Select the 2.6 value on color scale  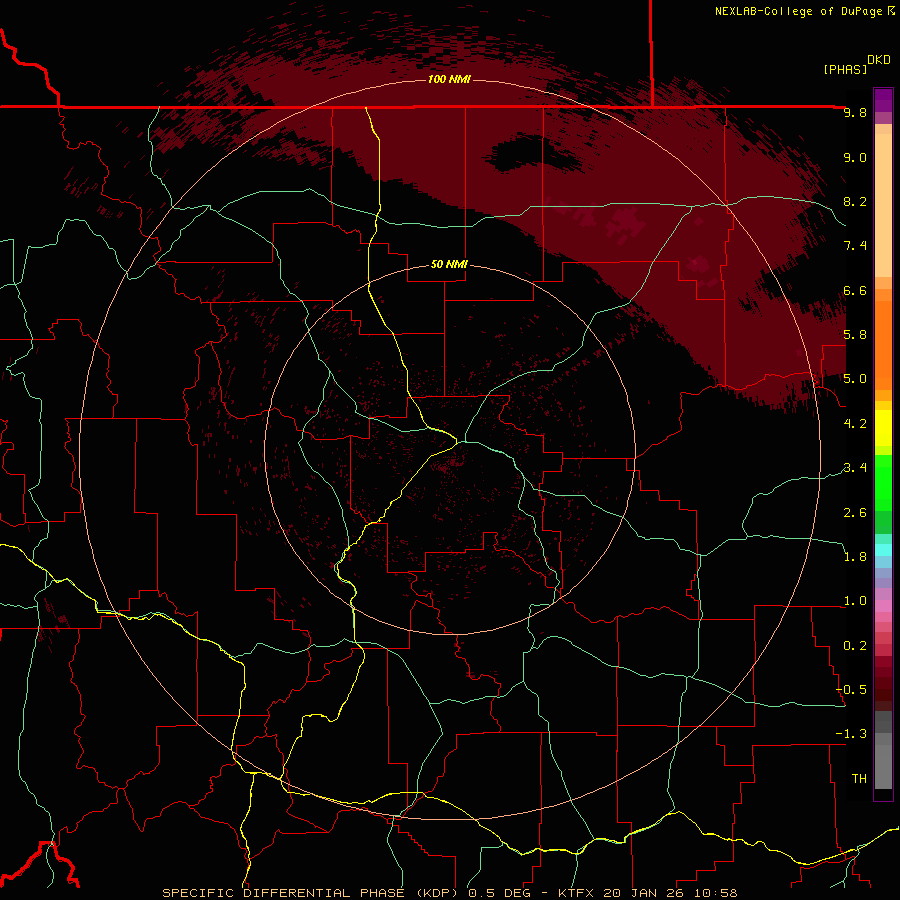pos(855,512)
